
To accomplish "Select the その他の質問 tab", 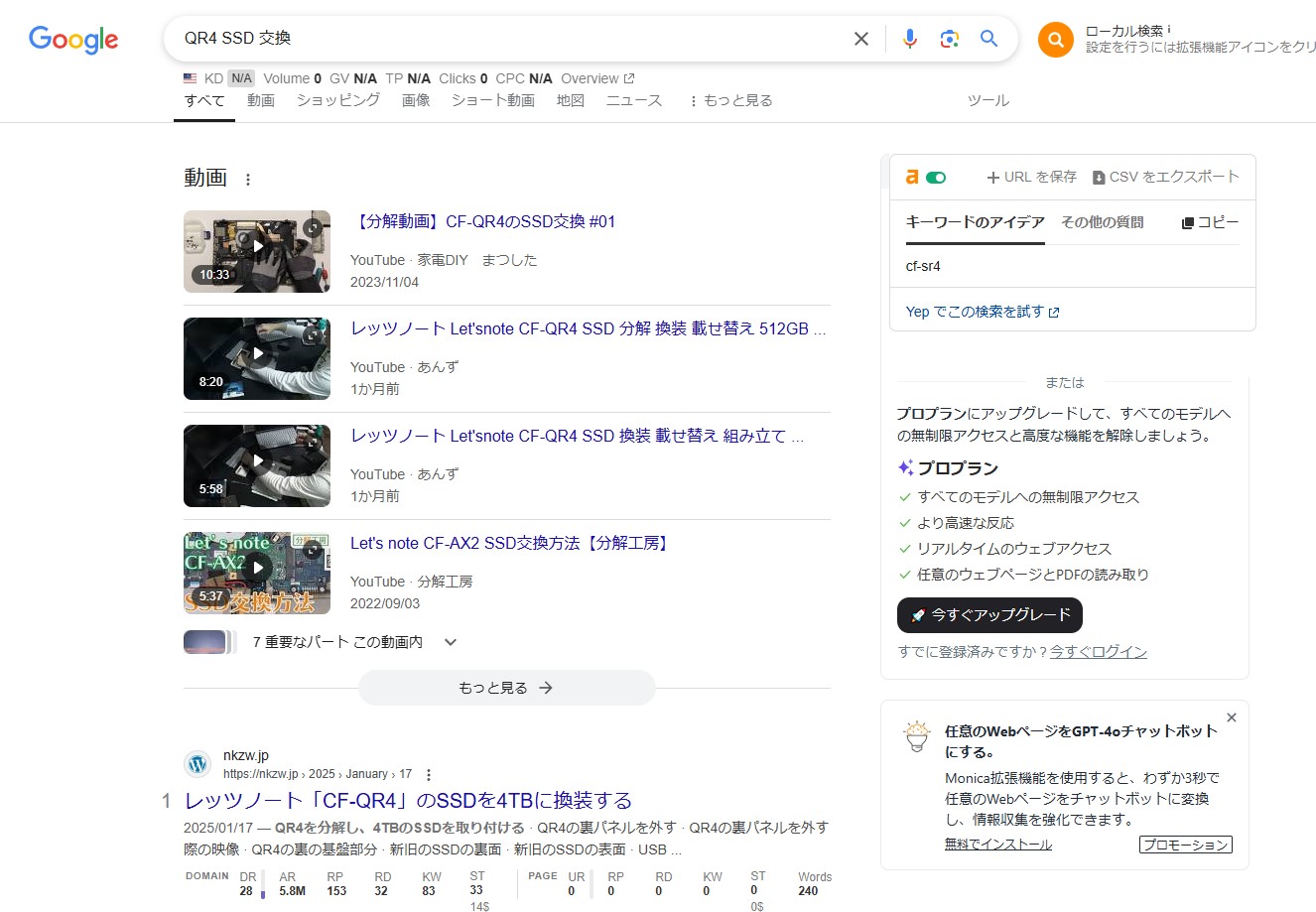I will coord(1103,222).
